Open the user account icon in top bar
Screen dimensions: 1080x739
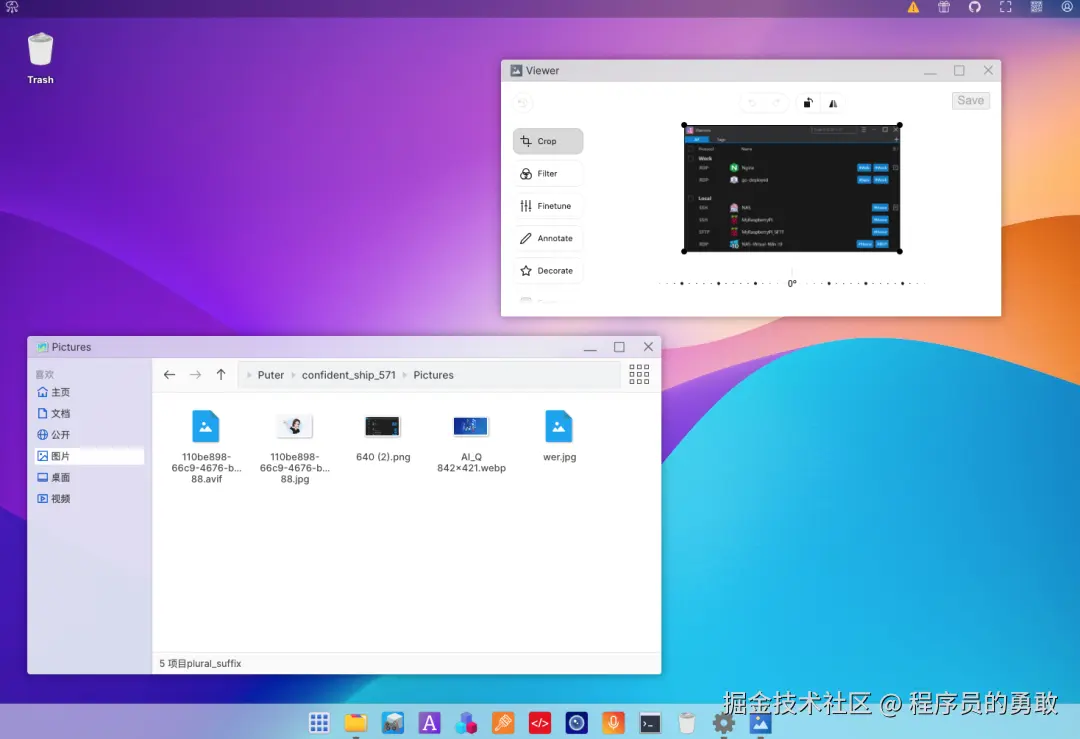click(x=1067, y=7)
